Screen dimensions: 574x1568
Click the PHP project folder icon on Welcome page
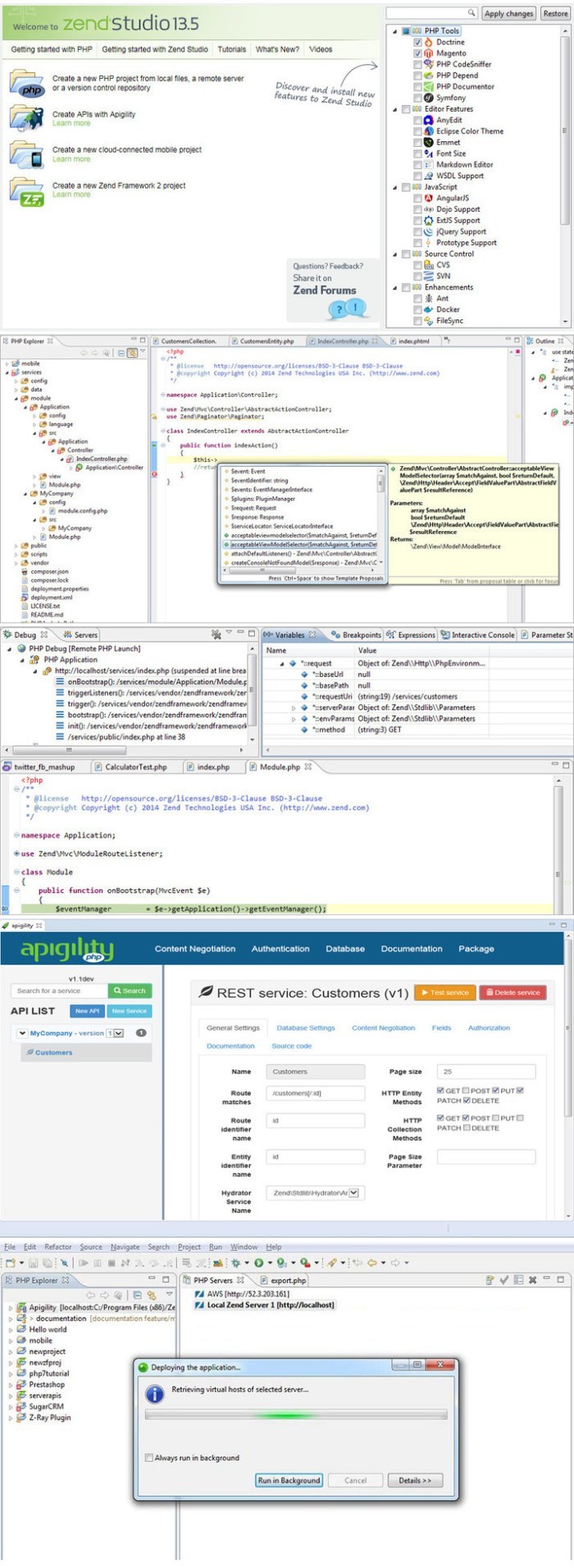[x=27, y=84]
